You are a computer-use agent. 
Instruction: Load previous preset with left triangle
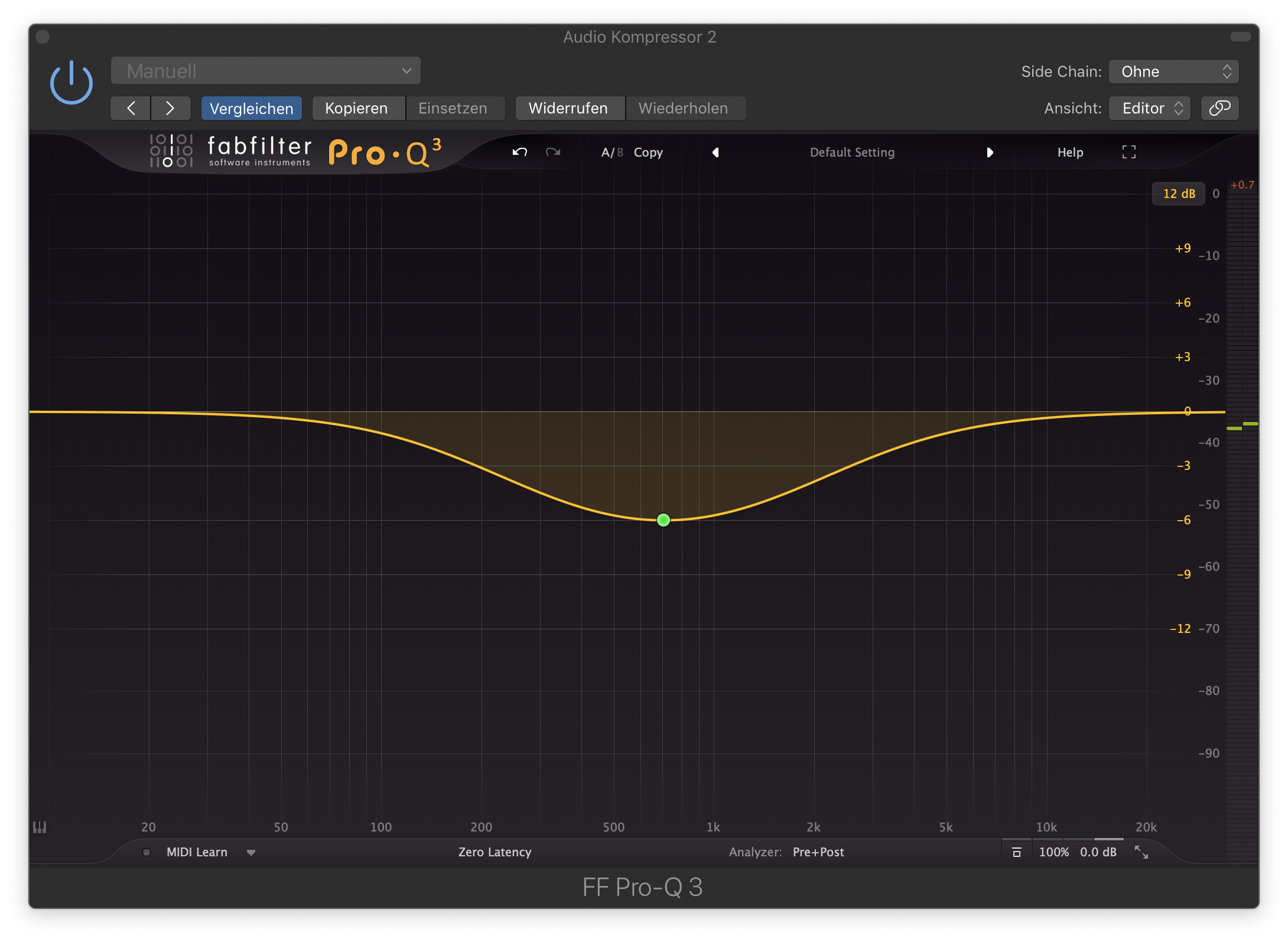(715, 152)
